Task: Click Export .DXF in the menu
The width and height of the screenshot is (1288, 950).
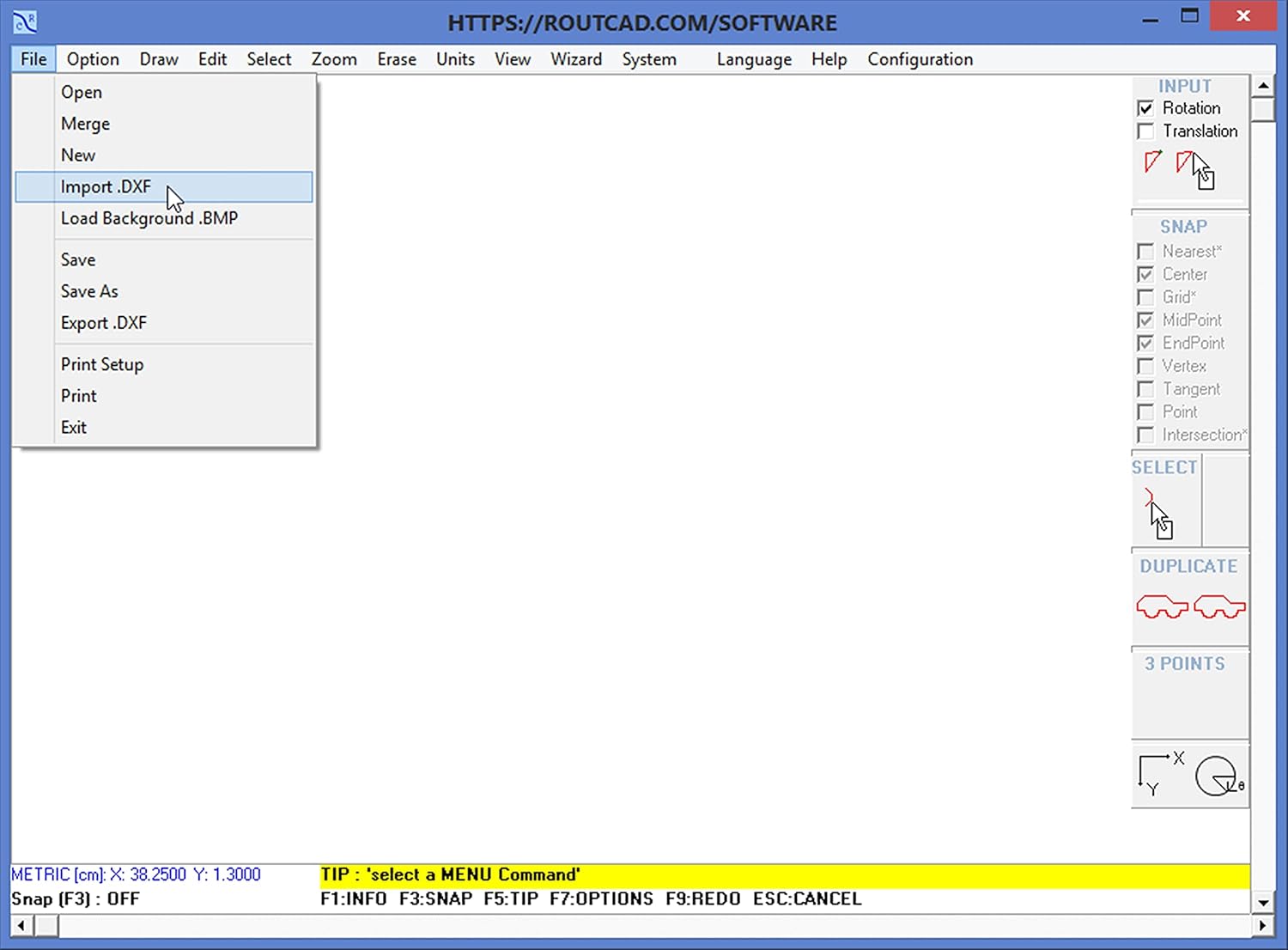Action: (103, 323)
